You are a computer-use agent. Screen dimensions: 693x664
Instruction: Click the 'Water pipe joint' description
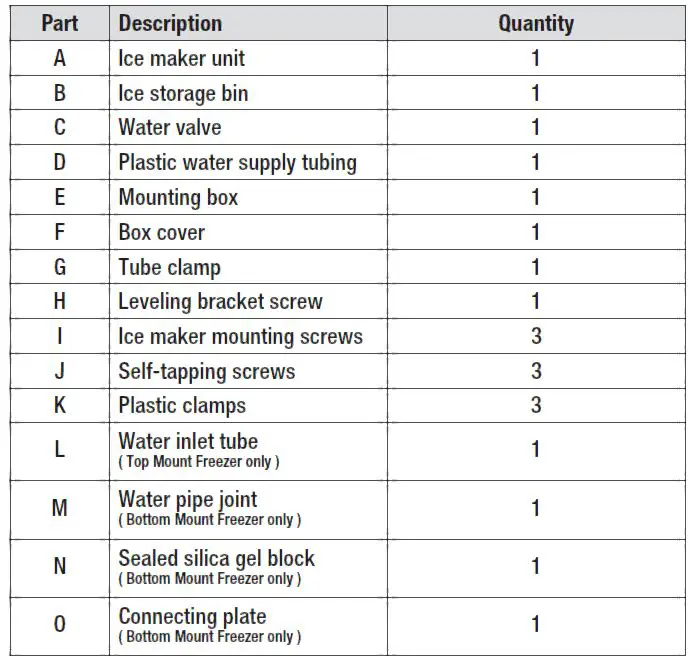click(188, 499)
